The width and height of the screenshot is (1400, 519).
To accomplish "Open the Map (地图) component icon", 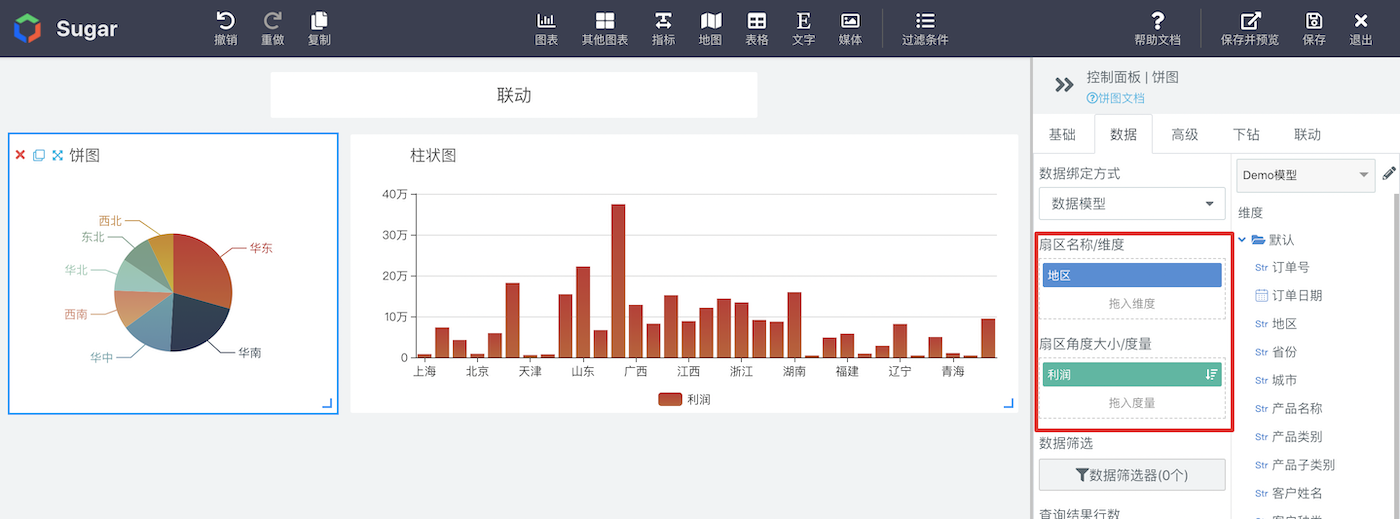I will 710,28.
